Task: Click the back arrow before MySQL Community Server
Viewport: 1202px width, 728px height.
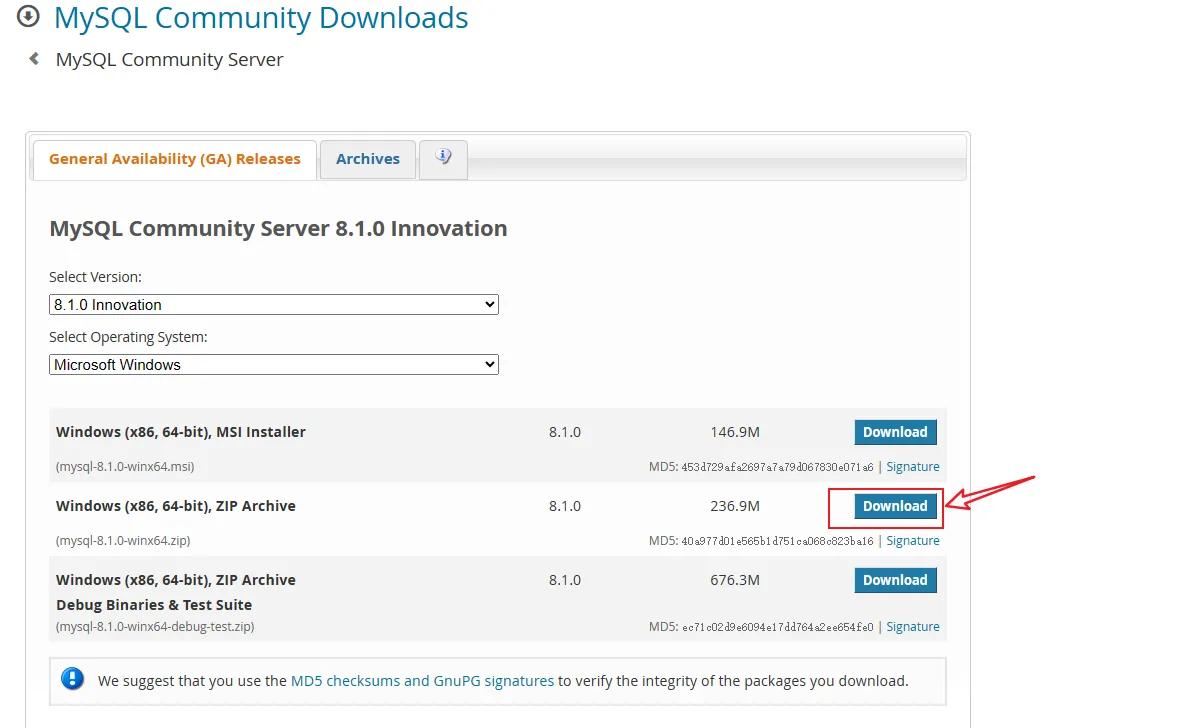Action: (x=34, y=59)
